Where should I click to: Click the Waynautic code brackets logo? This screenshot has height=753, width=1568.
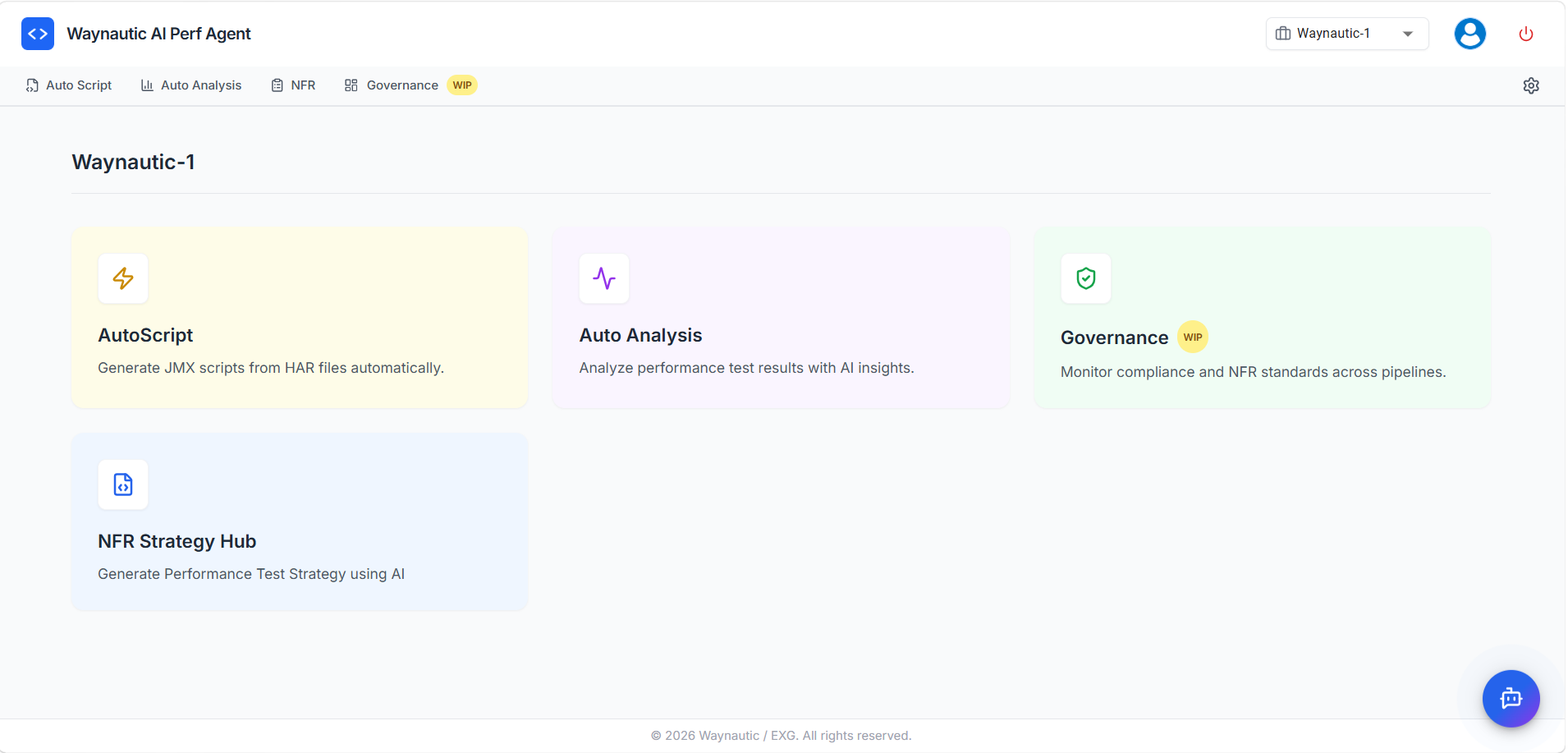(37, 33)
